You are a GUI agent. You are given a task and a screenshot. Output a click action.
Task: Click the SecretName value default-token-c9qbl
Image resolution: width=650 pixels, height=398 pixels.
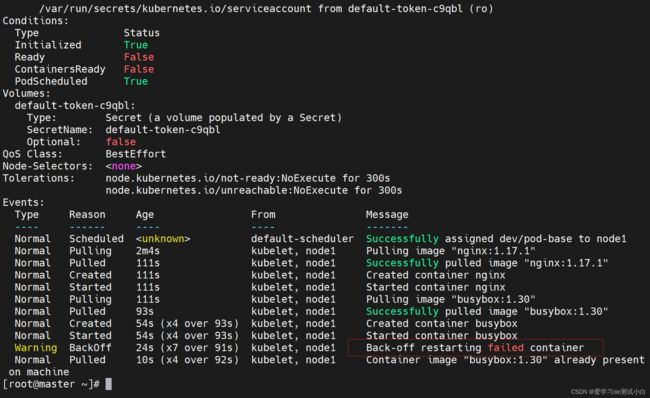pos(163,129)
